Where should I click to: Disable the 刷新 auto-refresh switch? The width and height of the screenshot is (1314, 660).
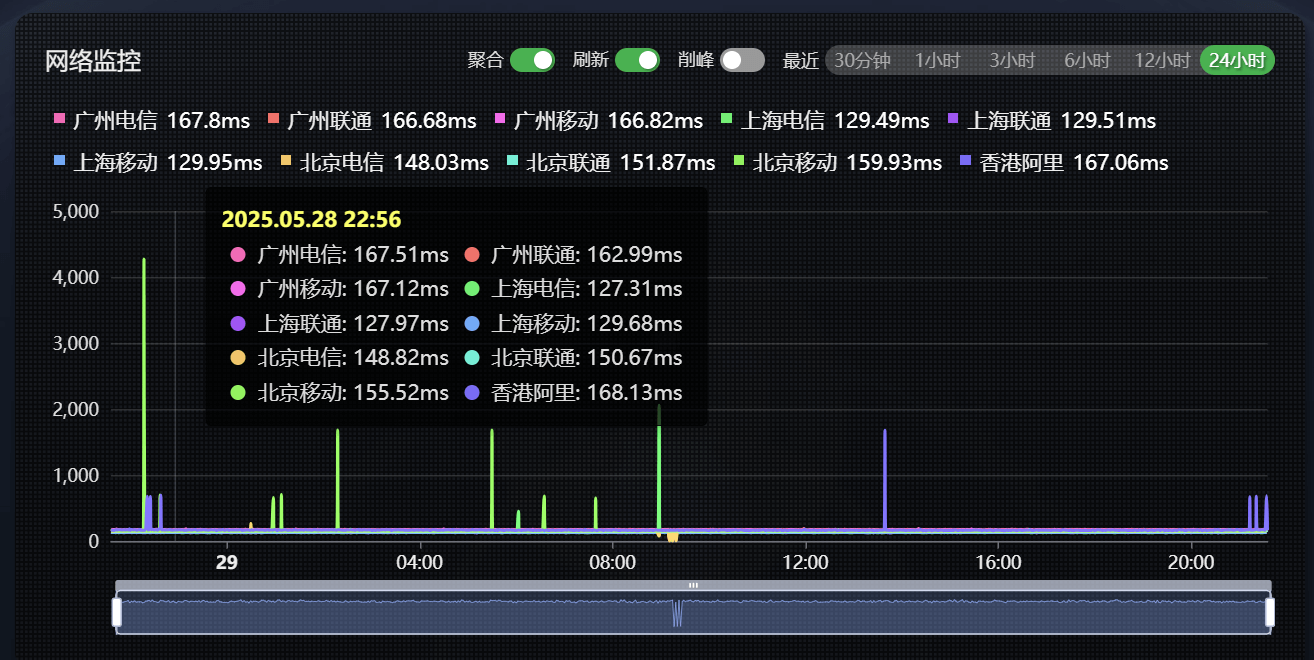(x=637, y=60)
